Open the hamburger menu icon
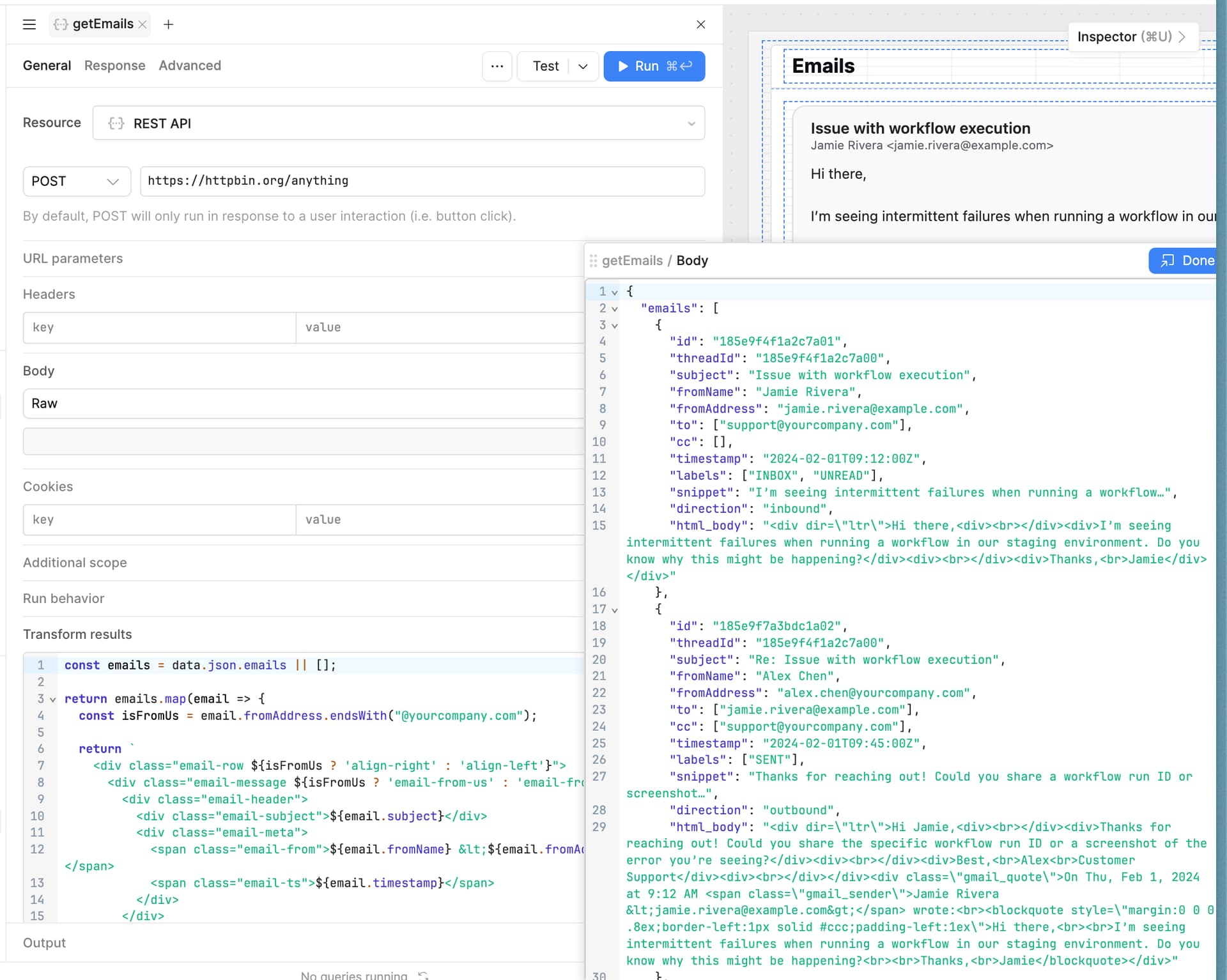The width and height of the screenshot is (1227, 980). (x=29, y=24)
